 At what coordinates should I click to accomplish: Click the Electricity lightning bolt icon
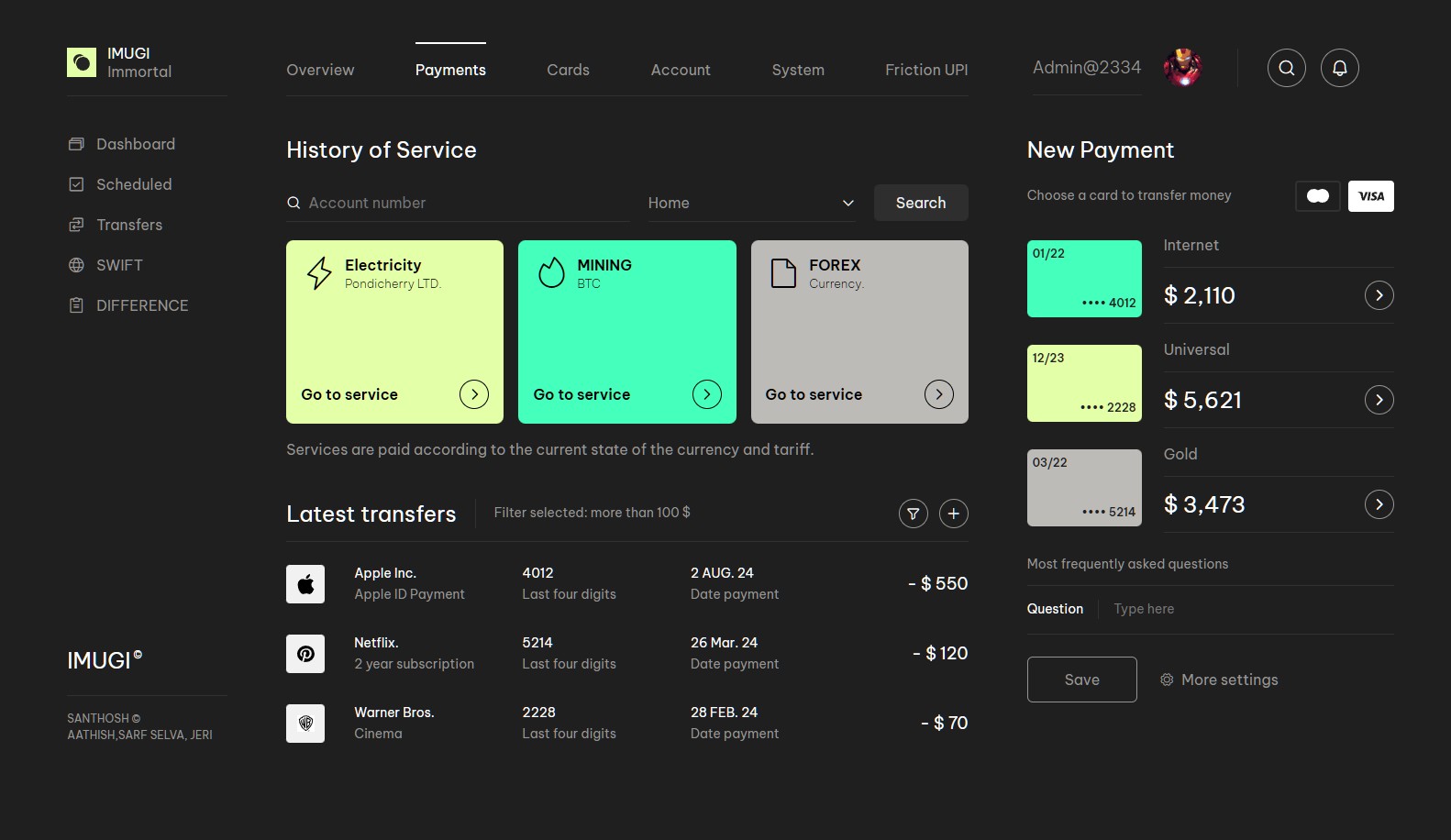319,273
